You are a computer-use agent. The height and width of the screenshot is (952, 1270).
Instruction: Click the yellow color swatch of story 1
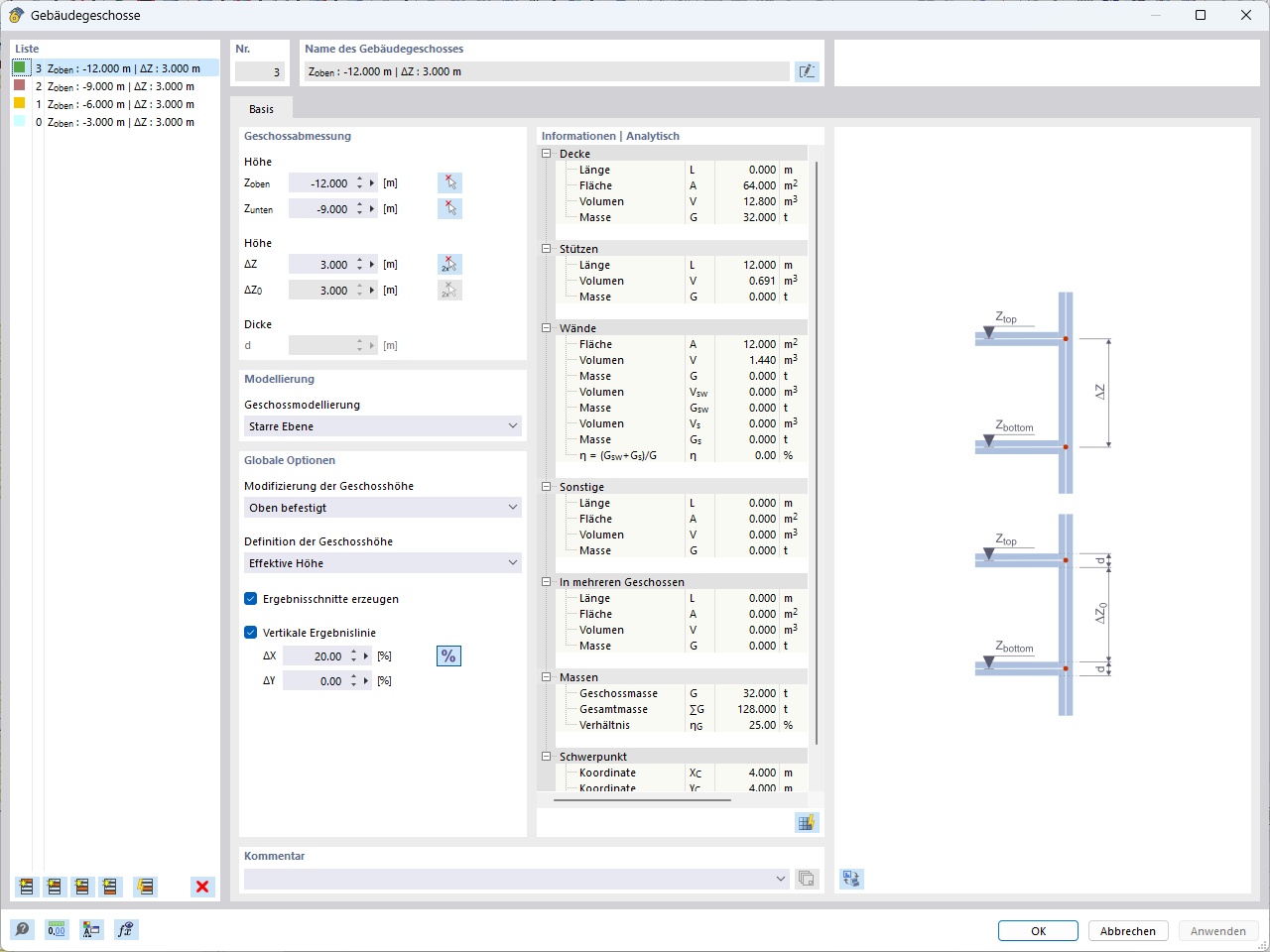19,103
